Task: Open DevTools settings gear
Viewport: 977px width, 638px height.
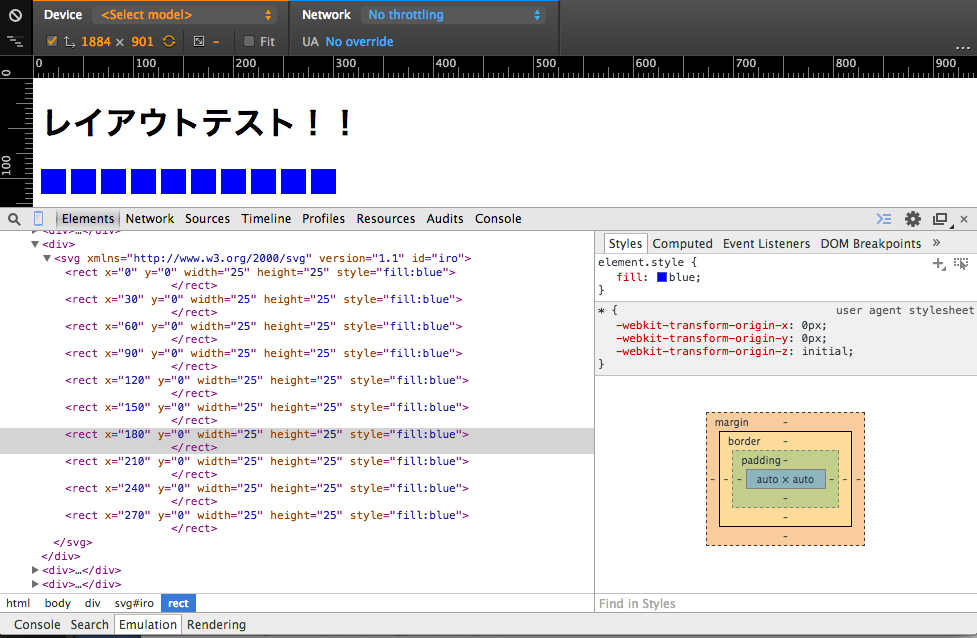Action: click(913, 219)
